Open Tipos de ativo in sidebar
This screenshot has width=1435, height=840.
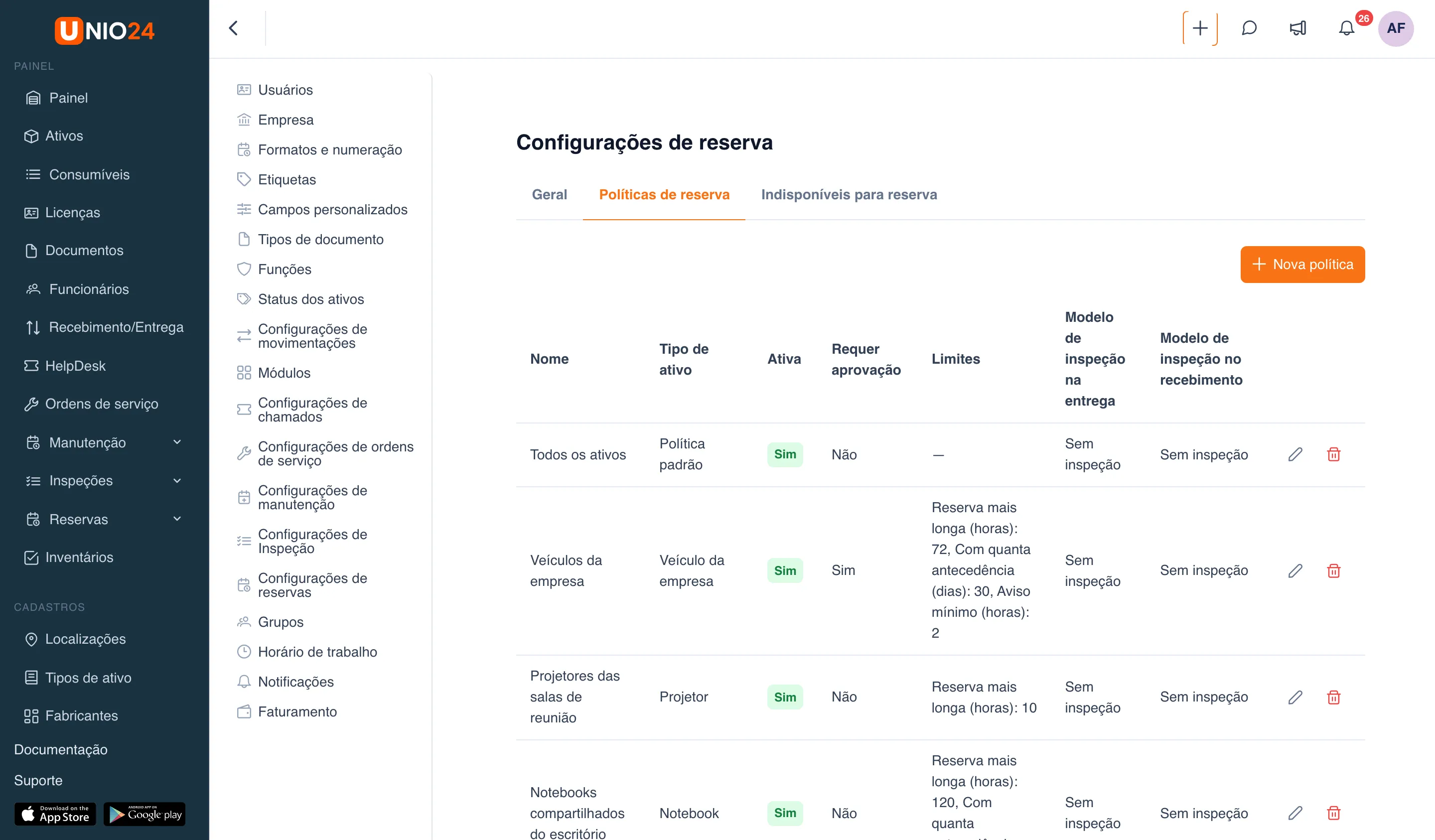[88, 678]
